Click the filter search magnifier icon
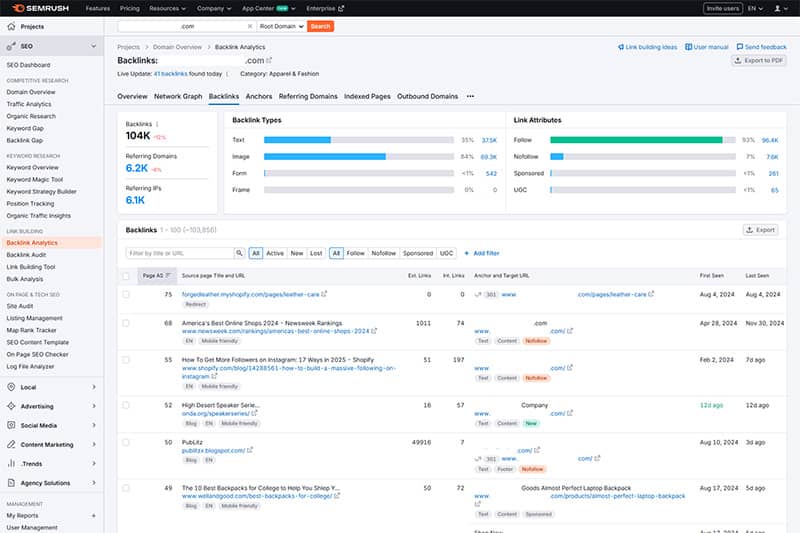This screenshot has width=800, height=533. coord(239,253)
